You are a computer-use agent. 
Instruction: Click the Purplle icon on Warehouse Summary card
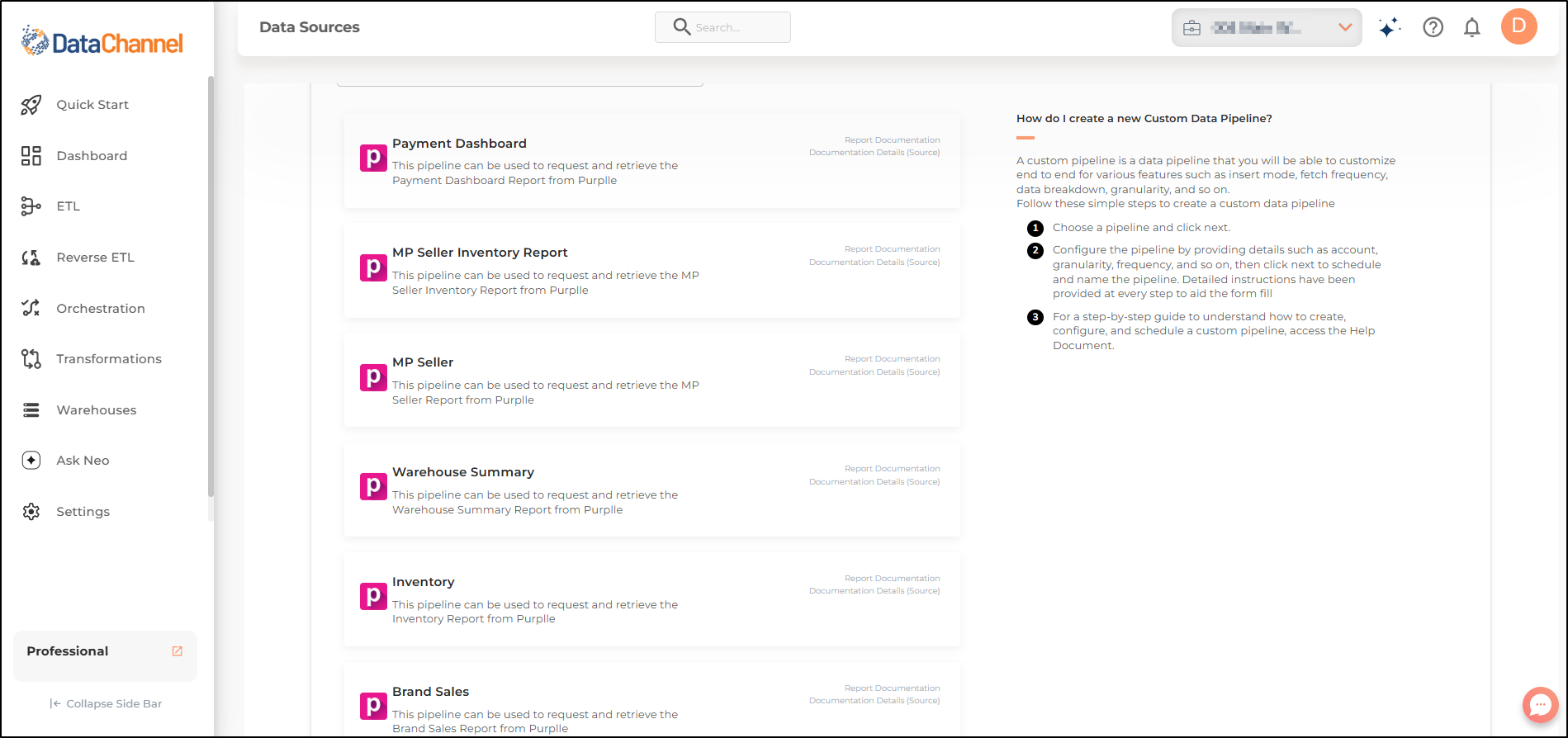pyautogui.click(x=373, y=486)
